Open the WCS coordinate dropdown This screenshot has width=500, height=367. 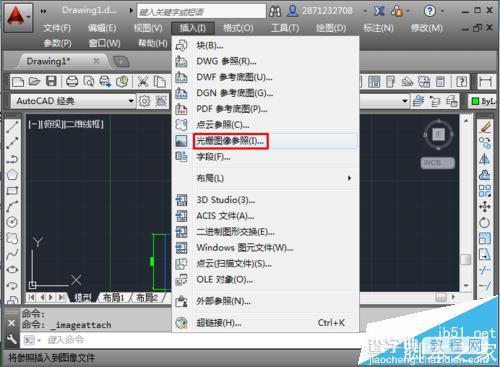click(438, 163)
